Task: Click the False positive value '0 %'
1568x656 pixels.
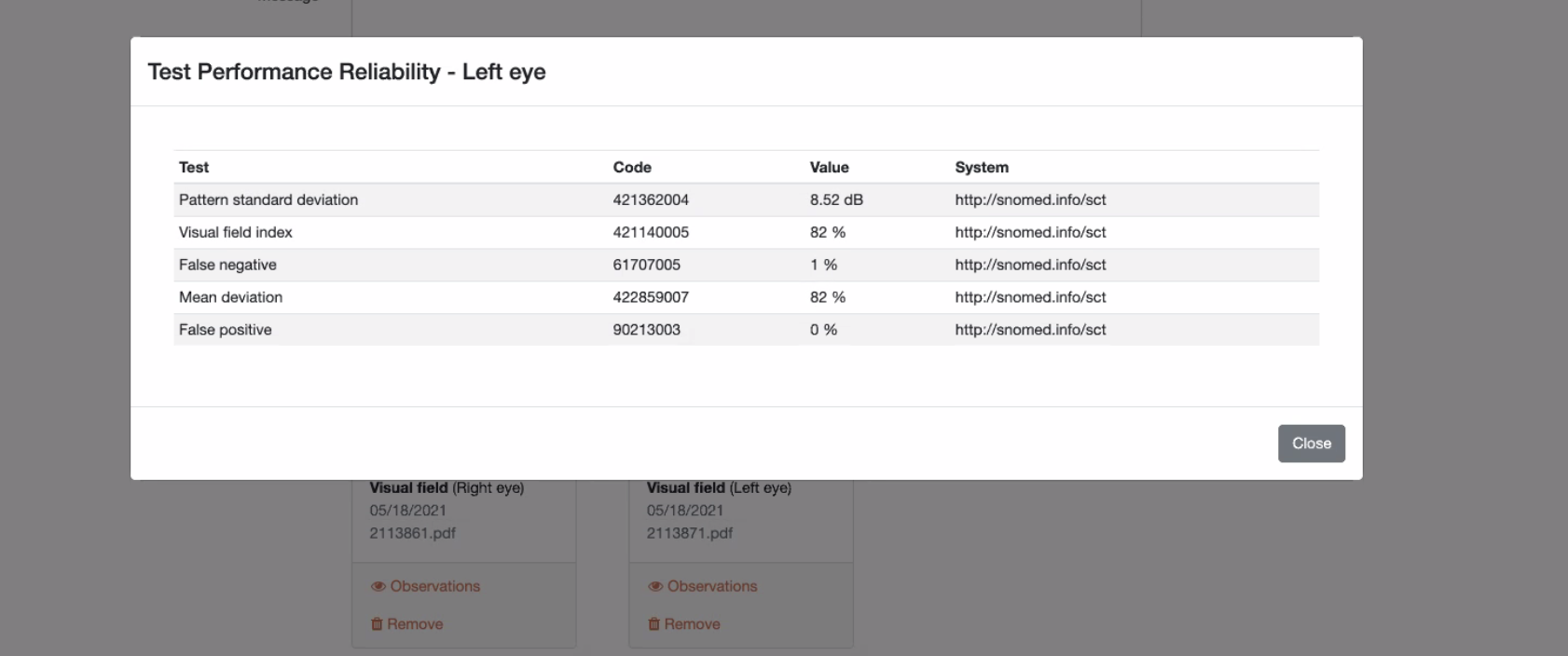Action: tap(823, 330)
